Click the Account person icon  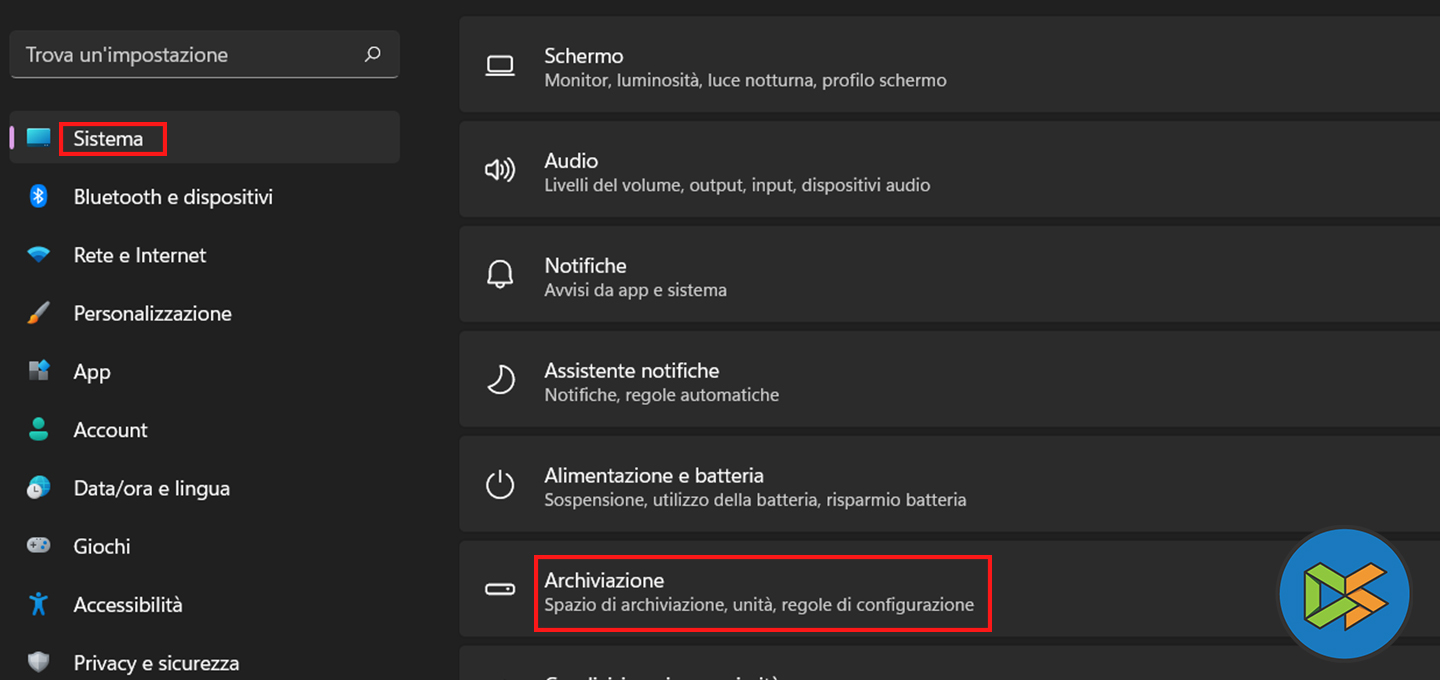click(39, 430)
